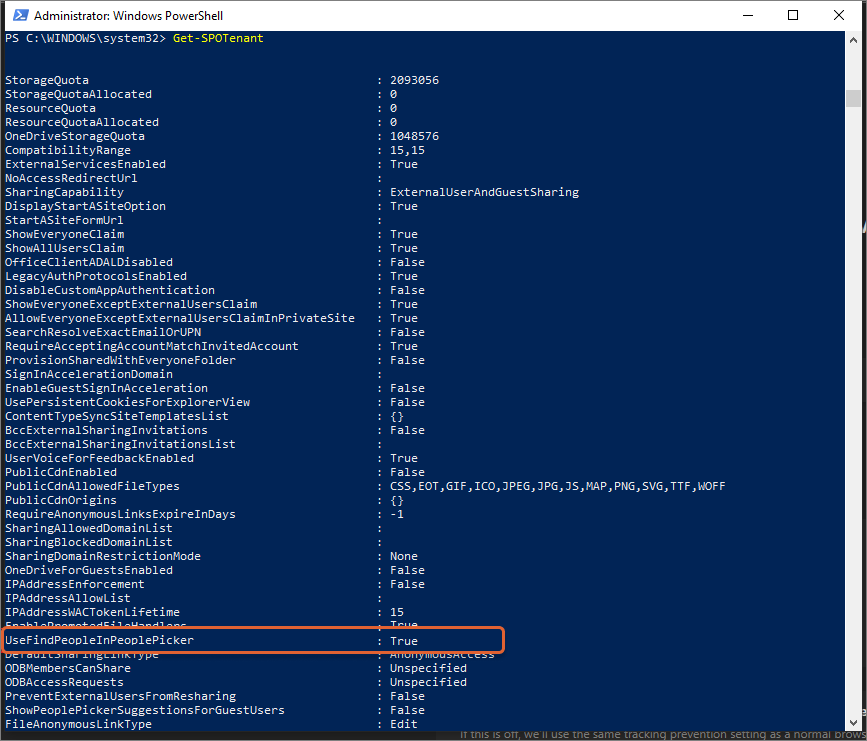Select the ProvisionSharedWithEveryoneFolder property

(121, 360)
